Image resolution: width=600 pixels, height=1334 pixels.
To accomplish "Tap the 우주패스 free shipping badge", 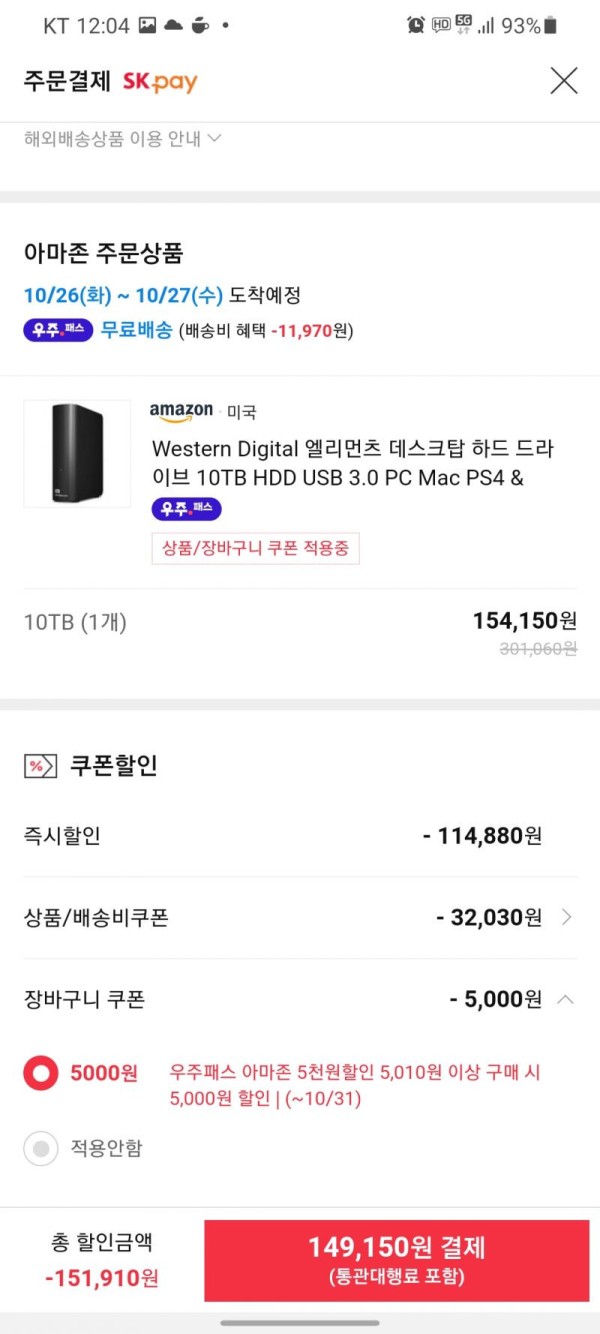I will pyautogui.click(x=58, y=330).
